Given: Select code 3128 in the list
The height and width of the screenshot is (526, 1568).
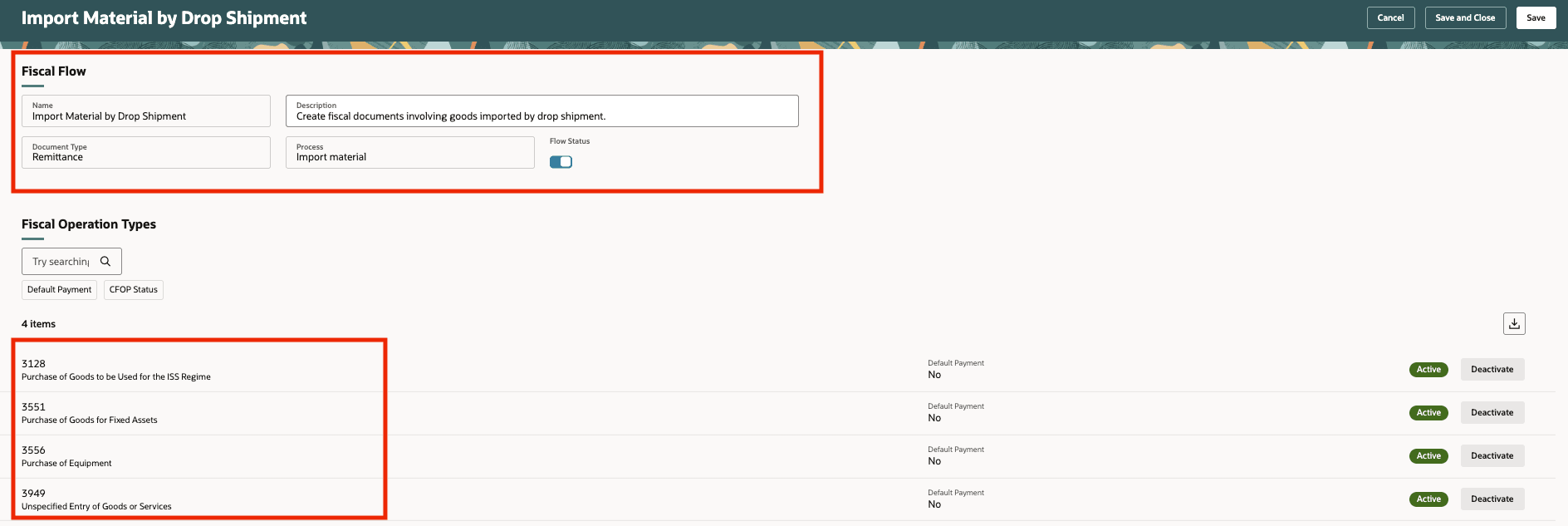Looking at the screenshot, I should [33, 364].
